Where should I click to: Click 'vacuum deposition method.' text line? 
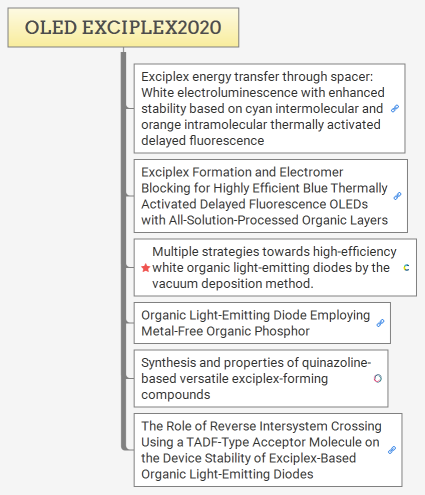[233, 284]
